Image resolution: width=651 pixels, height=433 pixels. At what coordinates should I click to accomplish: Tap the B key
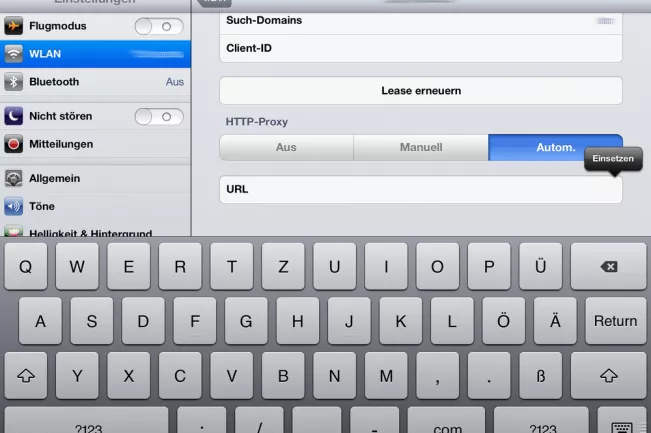(283, 376)
